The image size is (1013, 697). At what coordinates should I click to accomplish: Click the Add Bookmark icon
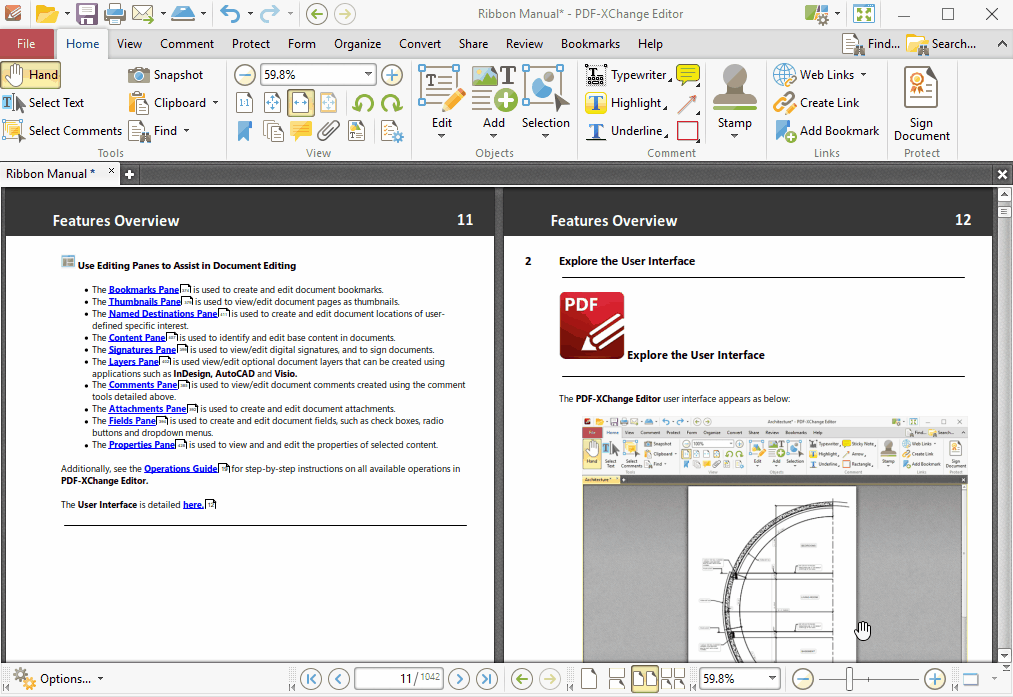(785, 131)
